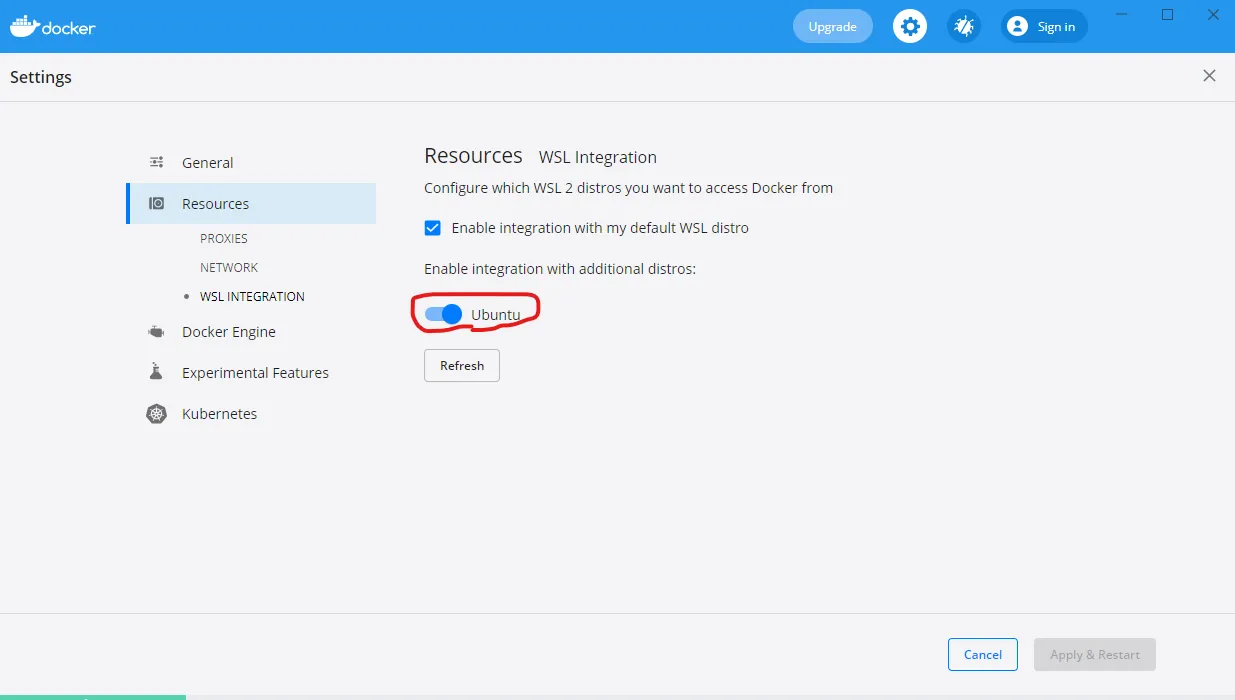
Task: Click the 'WSL Integration' heading text
Action: (598, 157)
